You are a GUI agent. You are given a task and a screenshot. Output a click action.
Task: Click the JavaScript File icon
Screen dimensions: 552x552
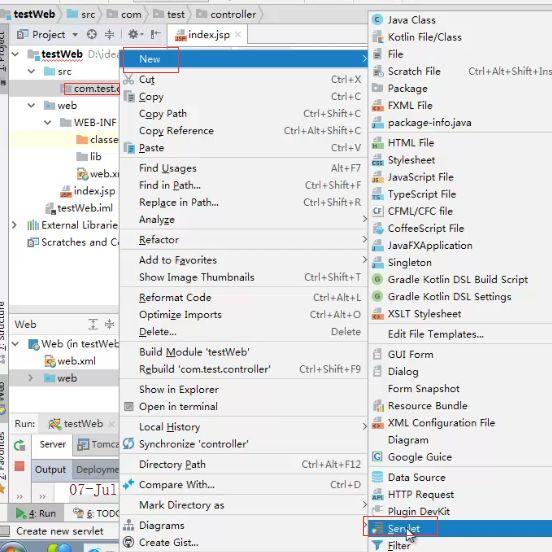coord(378,177)
